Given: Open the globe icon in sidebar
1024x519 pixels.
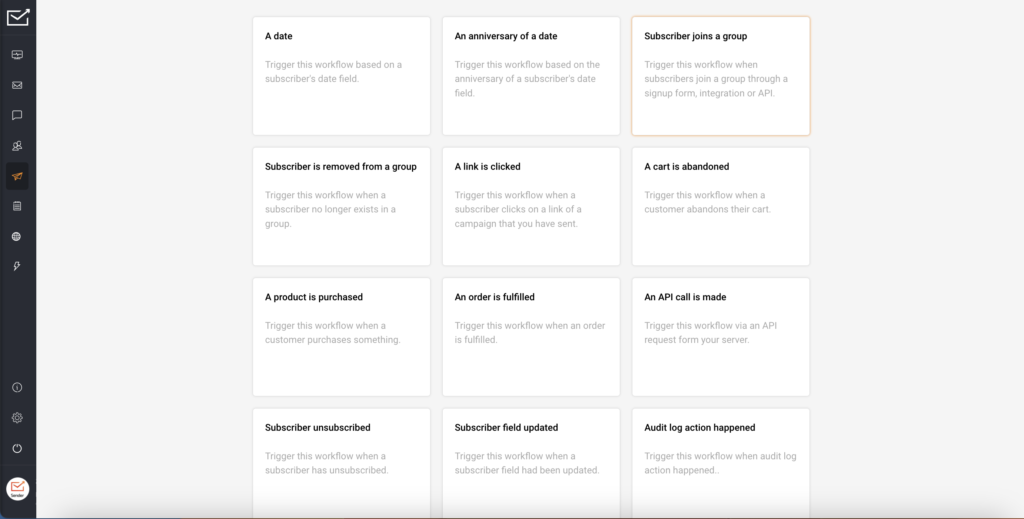Looking at the screenshot, I should point(17,236).
